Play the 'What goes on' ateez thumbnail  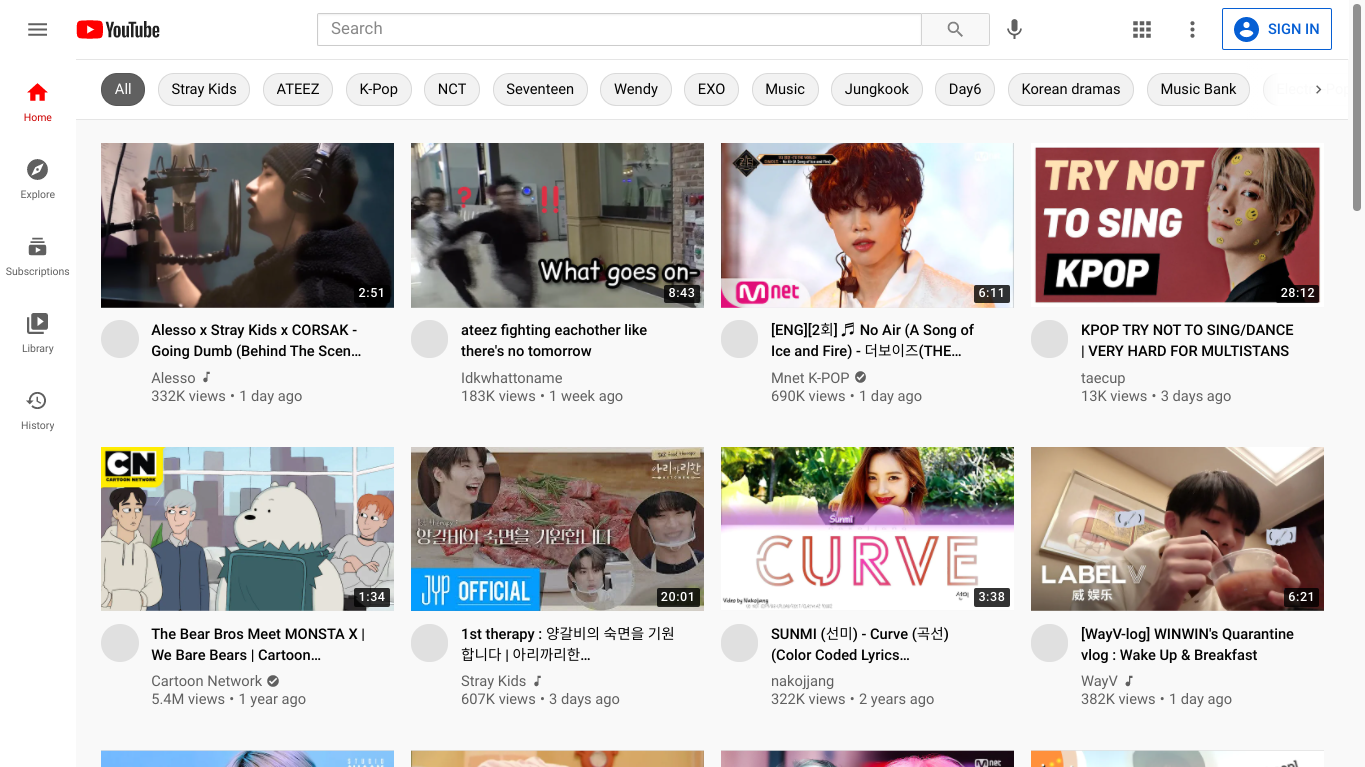coord(557,225)
